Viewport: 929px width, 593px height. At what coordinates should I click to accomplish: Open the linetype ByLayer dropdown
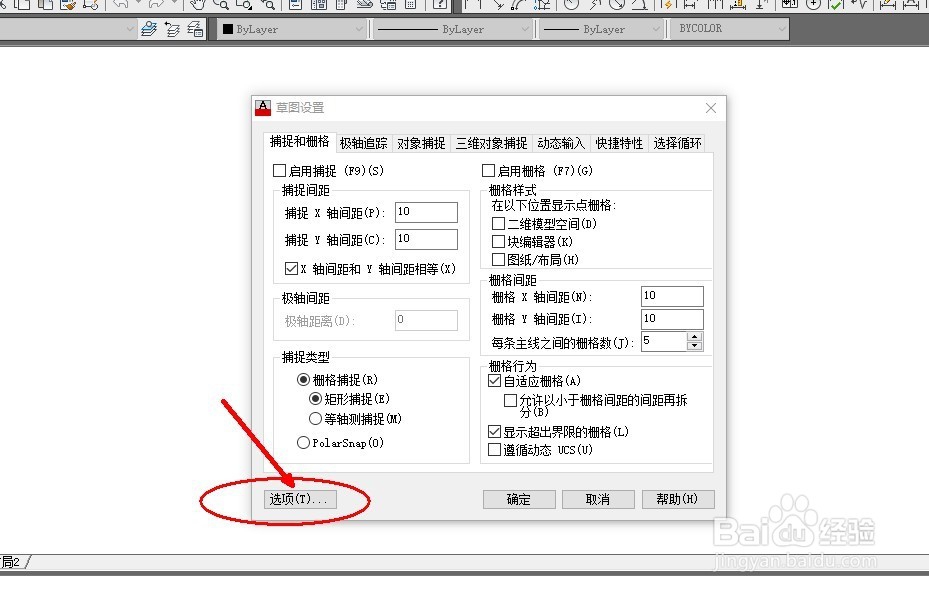pos(527,29)
